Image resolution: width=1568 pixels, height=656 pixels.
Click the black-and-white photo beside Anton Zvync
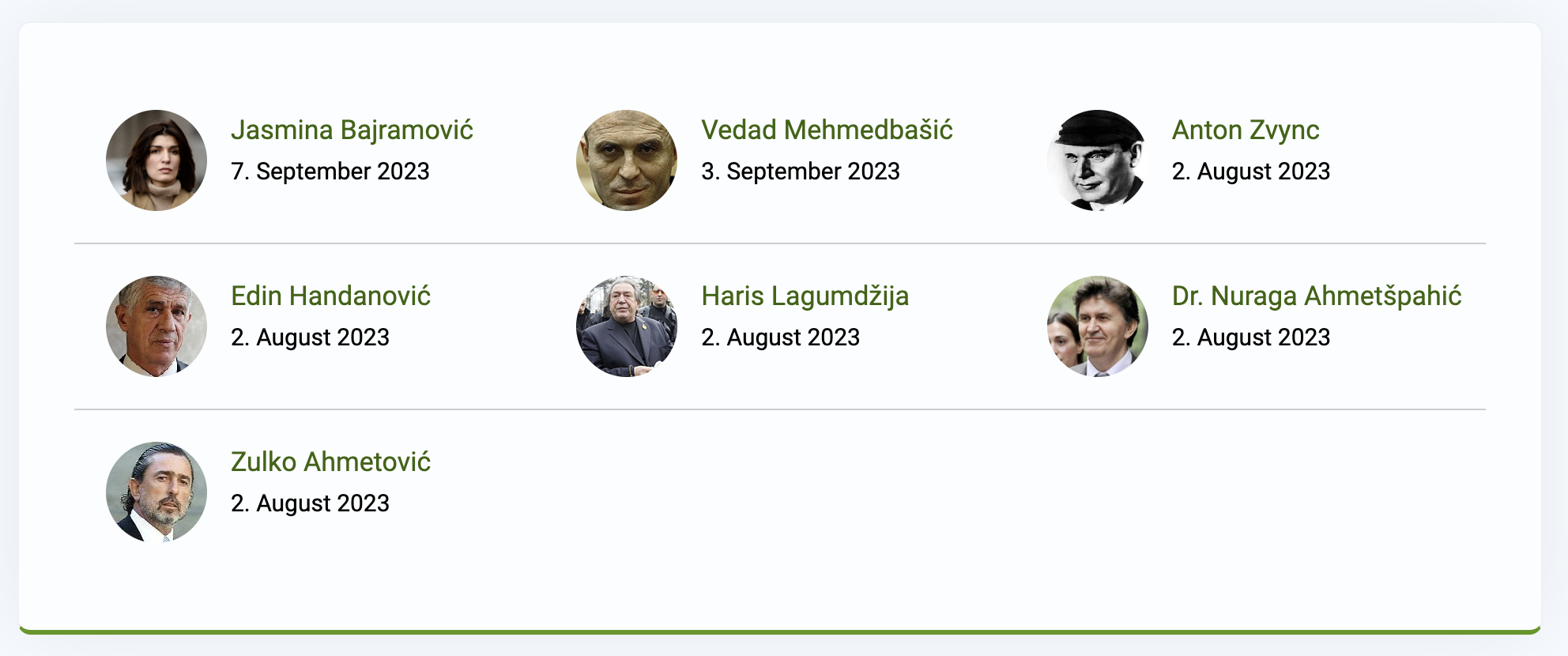(1097, 160)
